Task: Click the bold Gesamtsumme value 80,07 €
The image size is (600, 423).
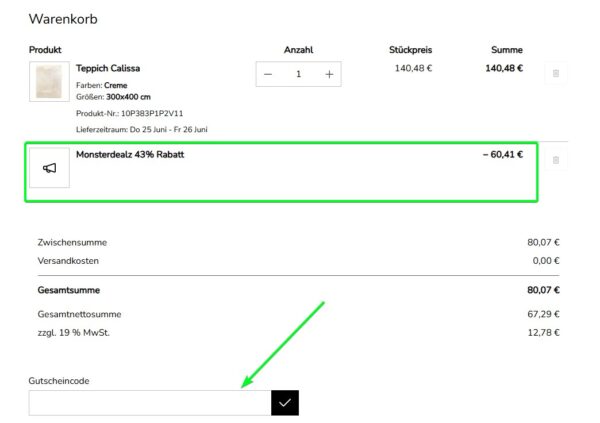Action: tap(543, 290)
